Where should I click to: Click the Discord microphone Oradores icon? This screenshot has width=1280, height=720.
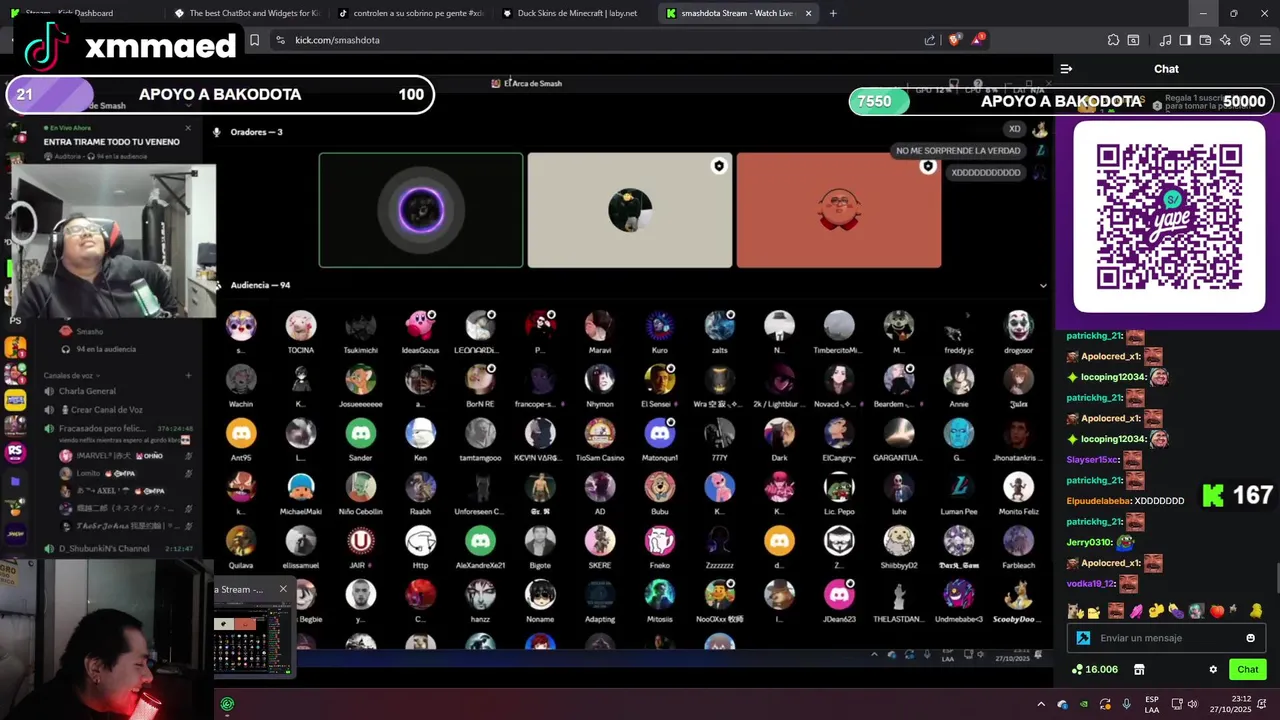(217, 132)
